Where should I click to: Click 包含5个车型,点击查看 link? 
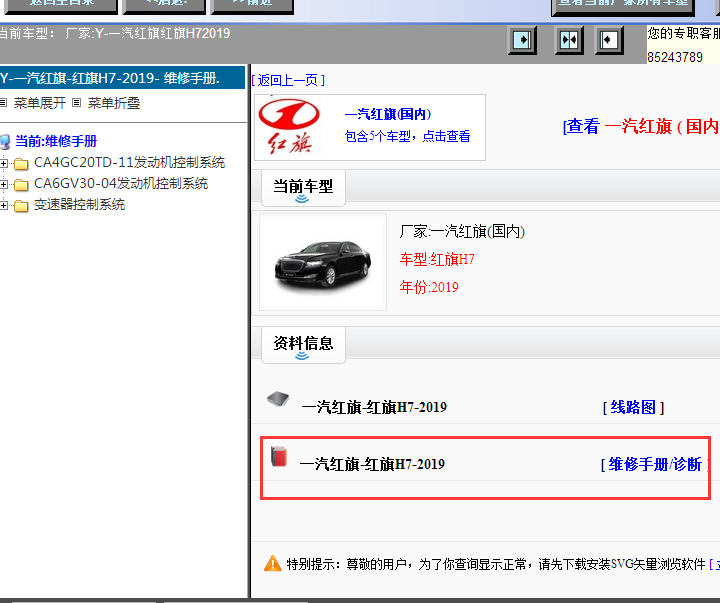pyautogui.click(x=407, y=136)
